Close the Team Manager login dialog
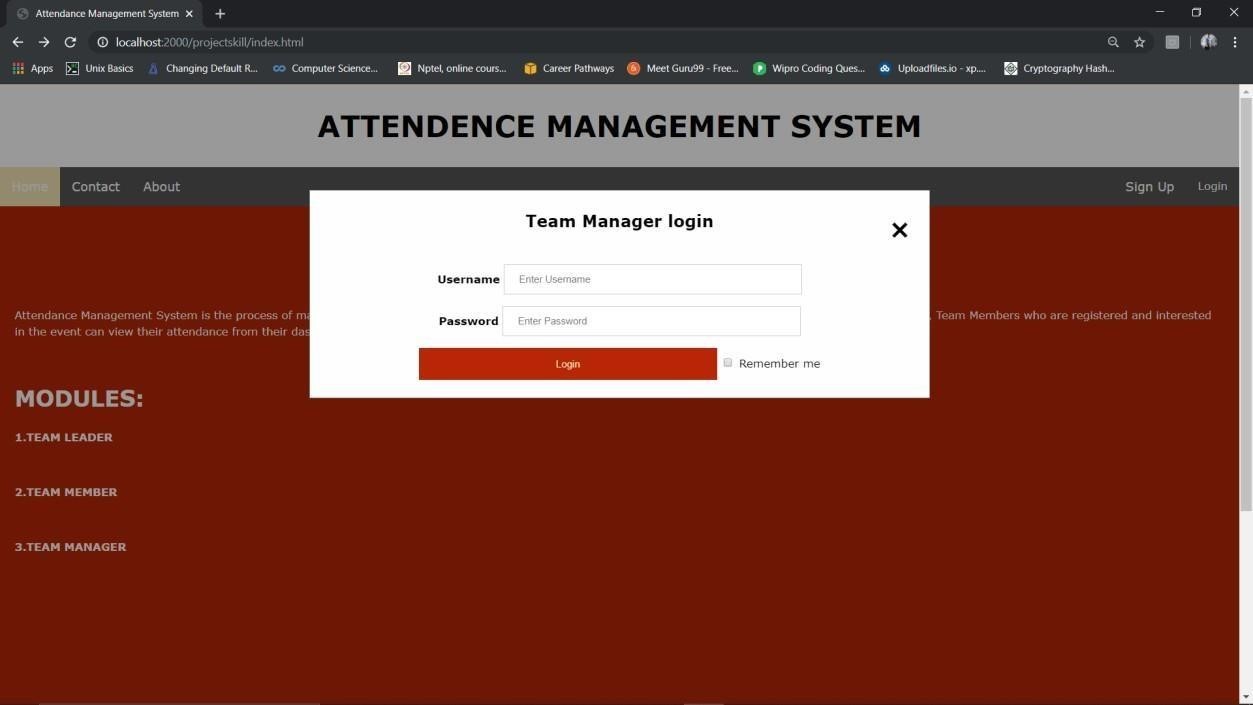The height and width of the screenshot is (705, 1253). (x=899, y=230)
